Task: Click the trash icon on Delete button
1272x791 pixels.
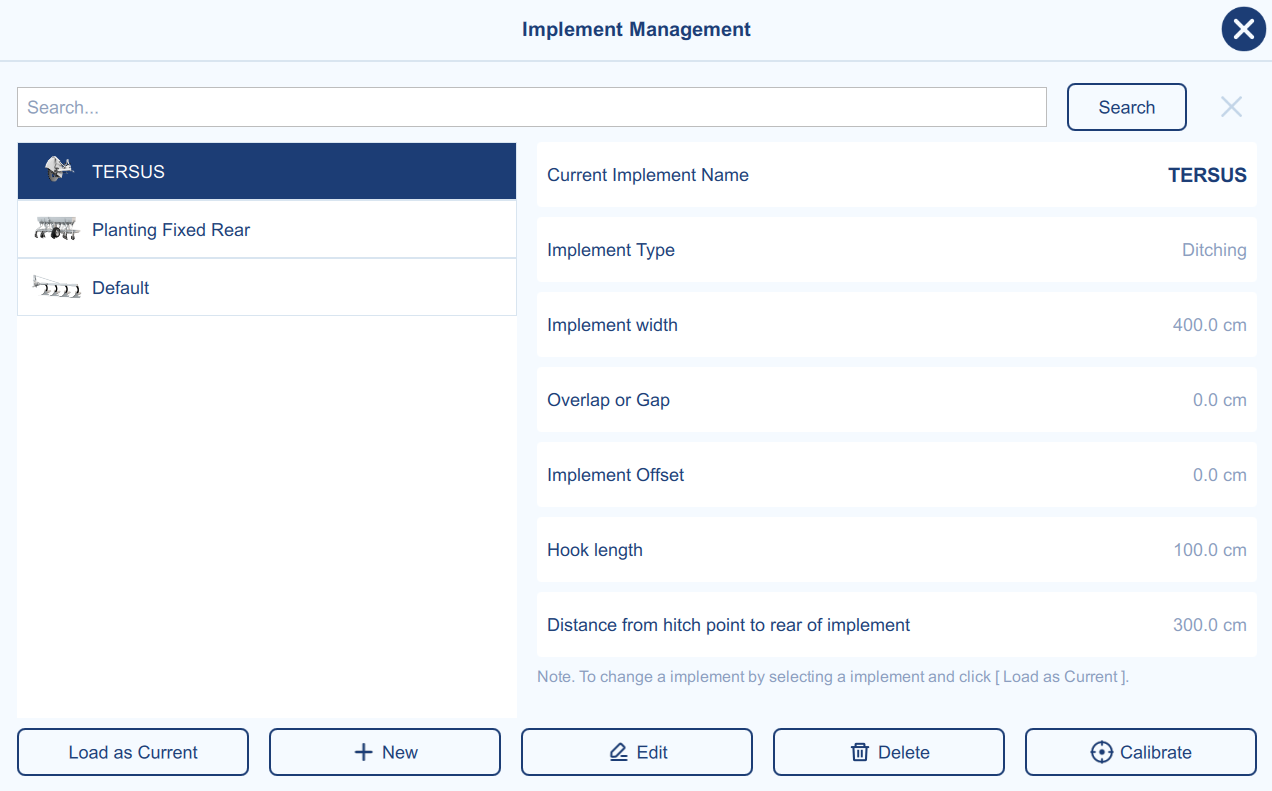Action: point(860,752)
